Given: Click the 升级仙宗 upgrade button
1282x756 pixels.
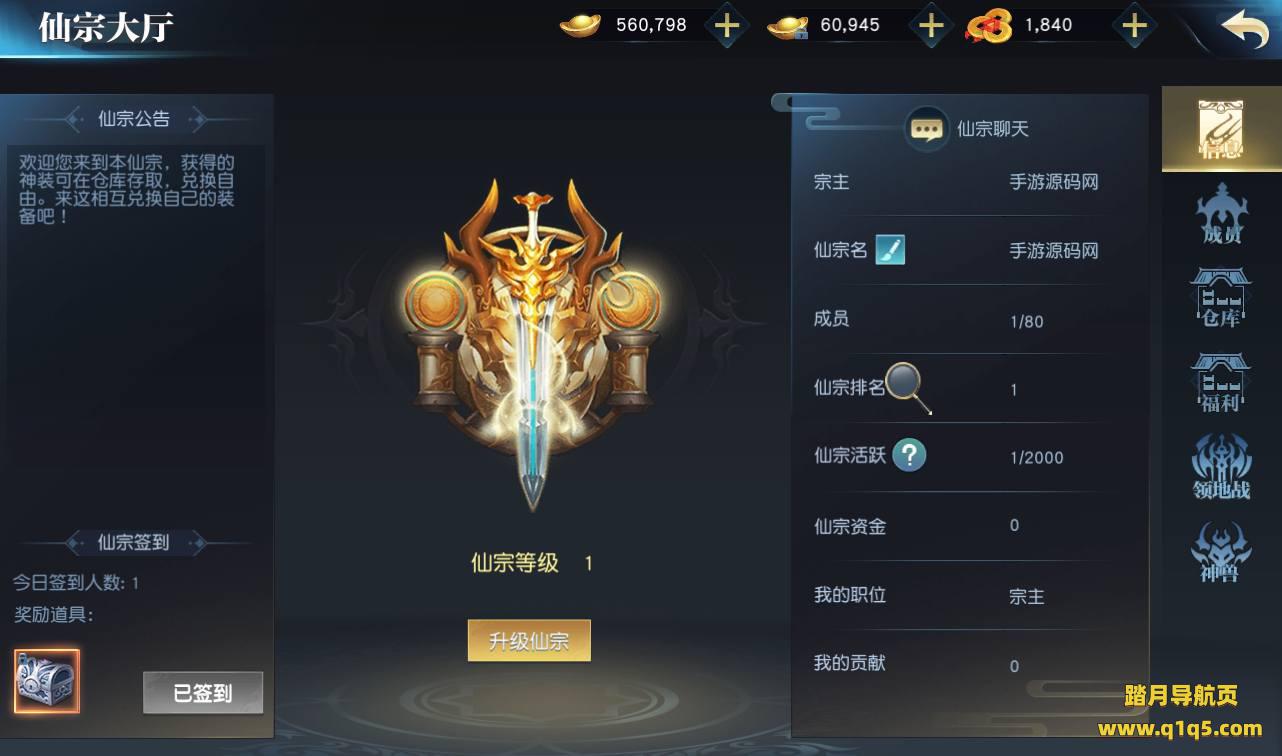Looking at the screenshot, I should click(x=529, y=641).
